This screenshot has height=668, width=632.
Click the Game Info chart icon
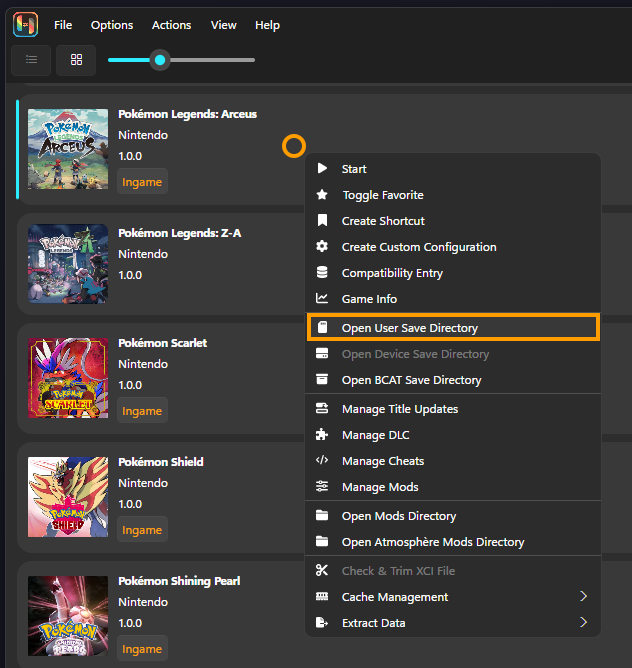(x=322, y=298)
